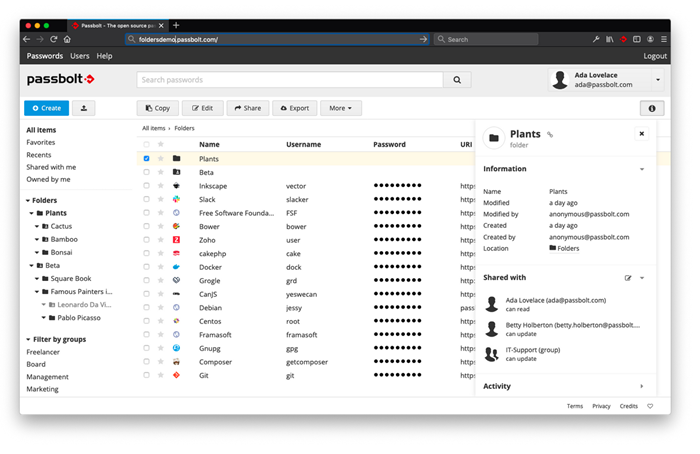Reload the page with the refresh icon
This screenshot has width=700, height=454.
[x=54, y=39]
